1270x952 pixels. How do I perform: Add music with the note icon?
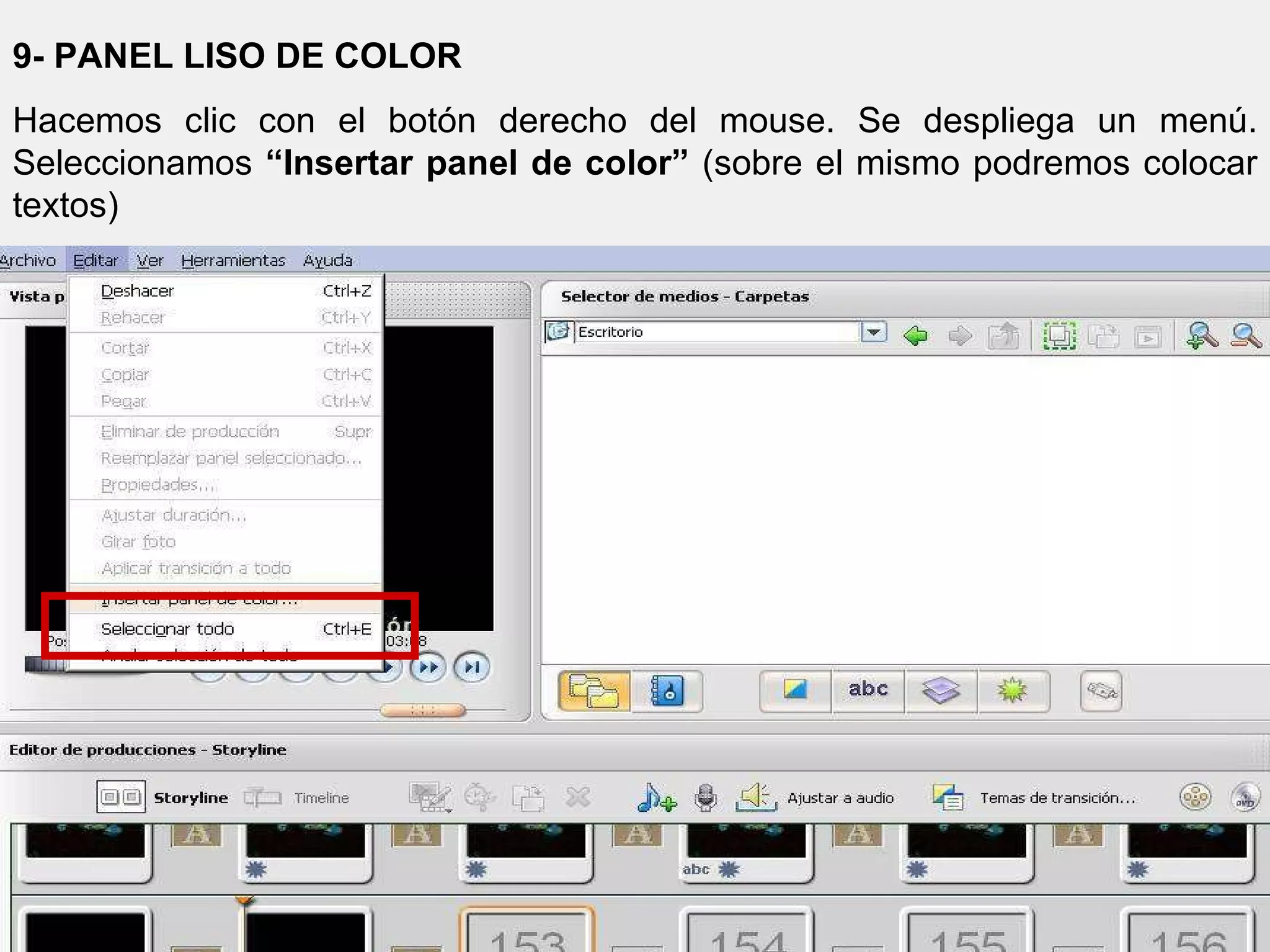(656, 798)
